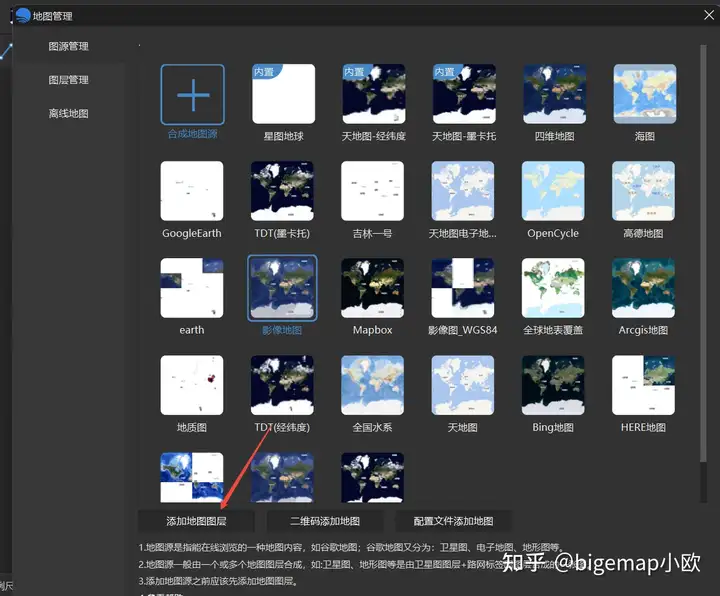Click the 二维码添加地图 button
The width and height of the screenshot is (720, 596).
coord(325,521)
